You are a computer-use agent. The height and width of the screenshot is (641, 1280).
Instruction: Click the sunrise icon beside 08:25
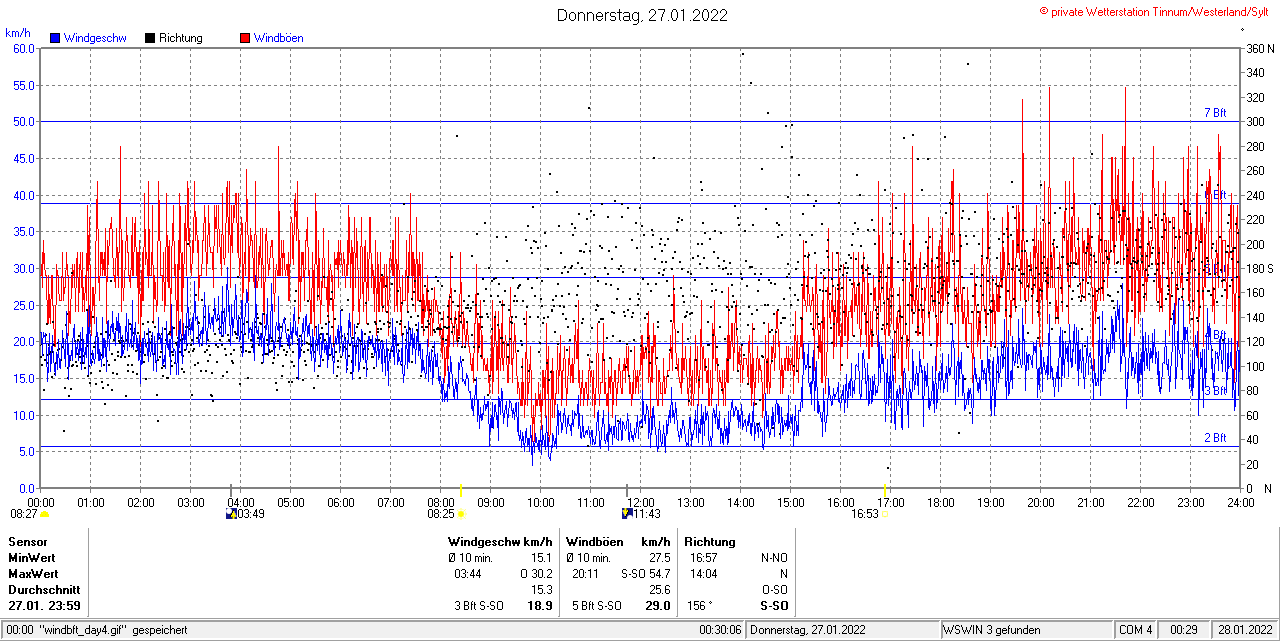pos(461,514)
